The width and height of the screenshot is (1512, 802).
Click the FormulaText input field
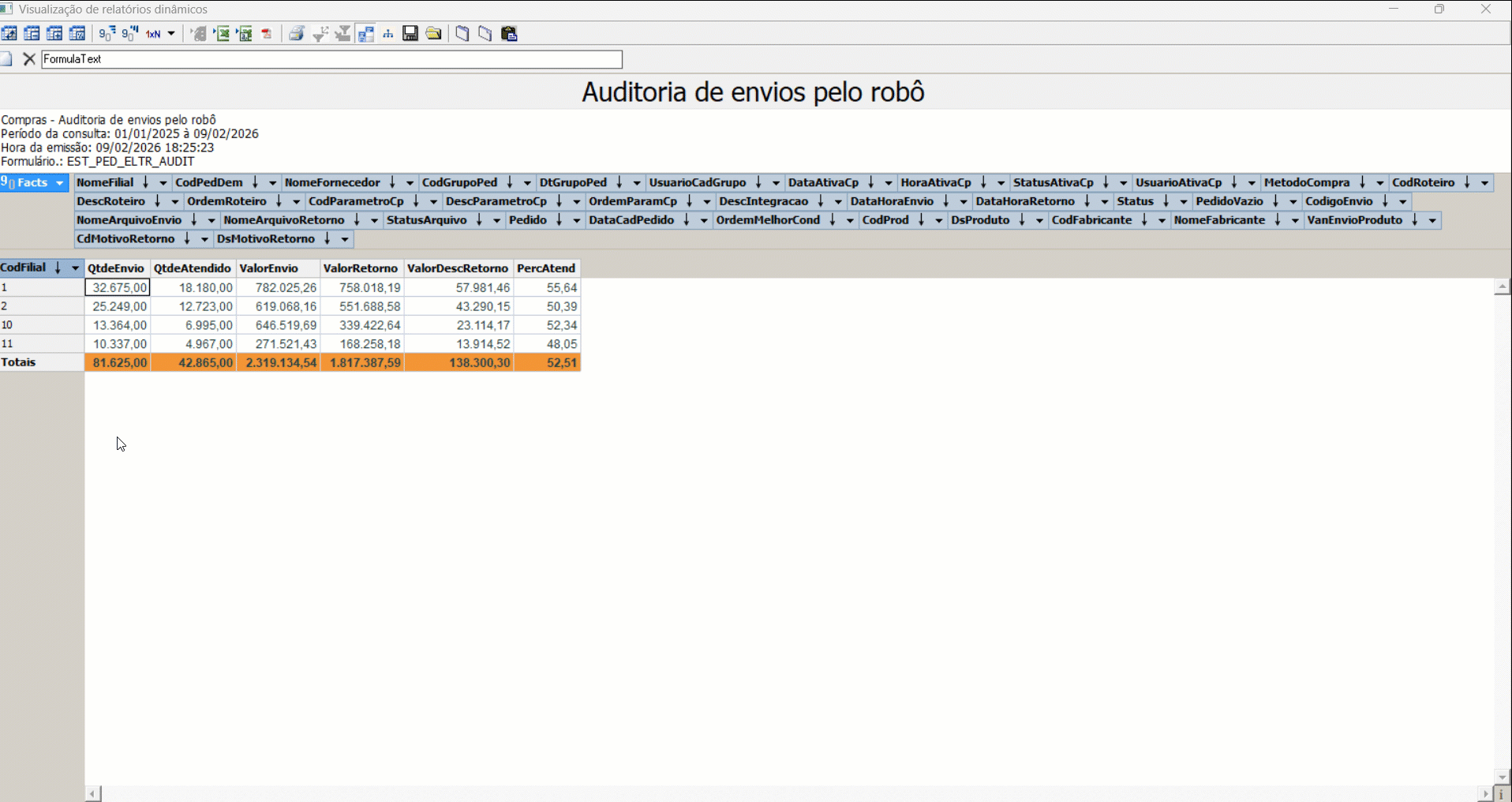click(x=331, y=59)
